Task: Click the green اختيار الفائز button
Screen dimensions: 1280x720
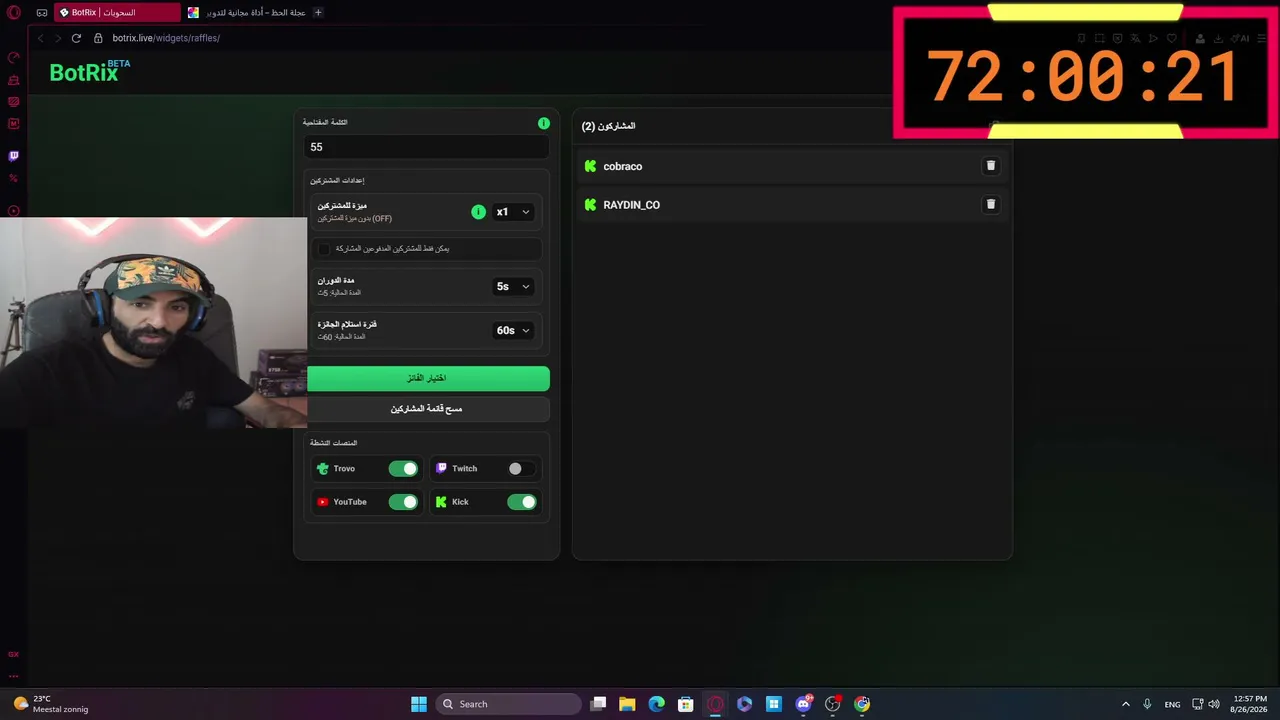Action: [428, 378]
